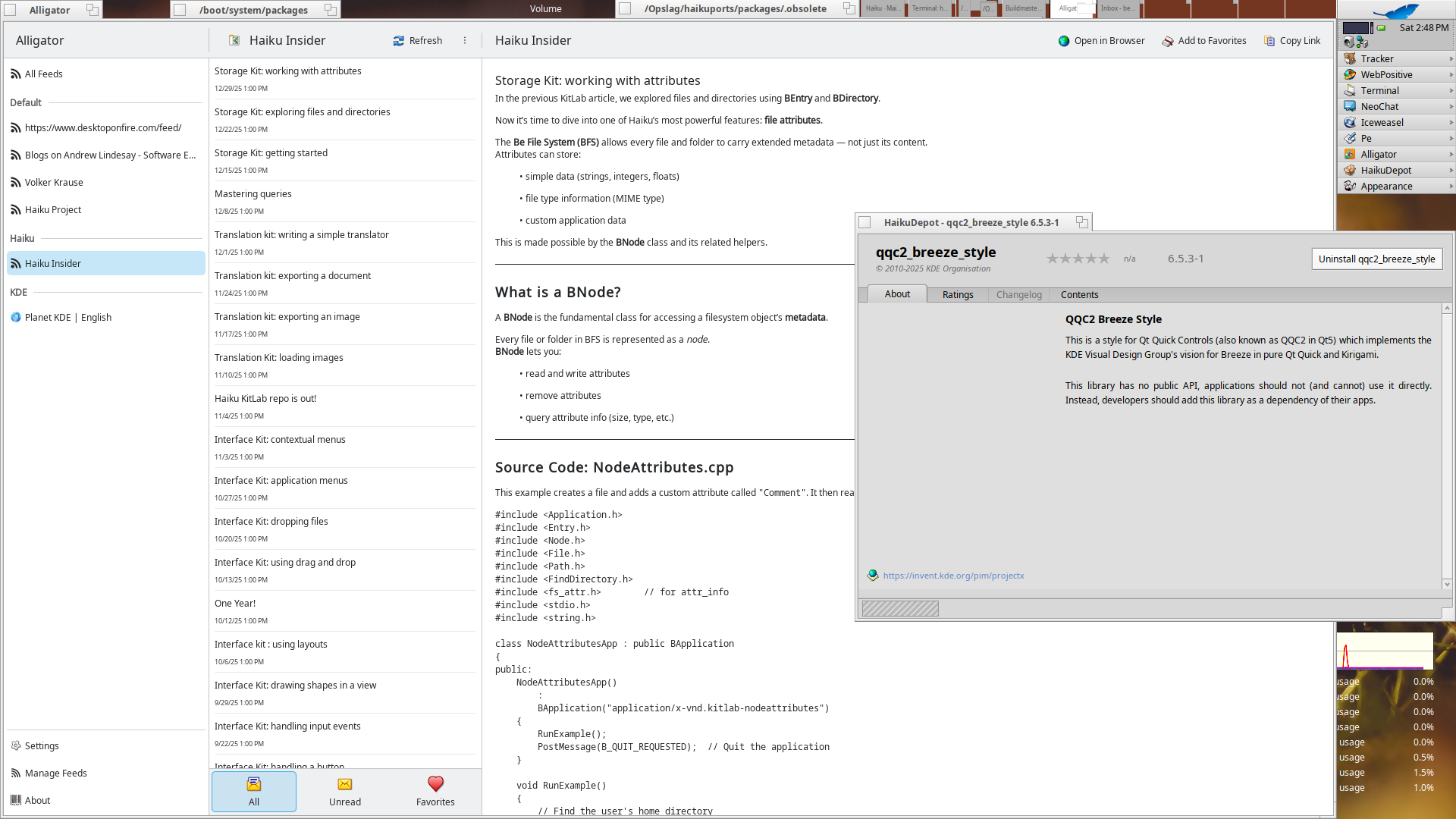Expand the Tracker submenu arrow in Deskbar
The width and height of the screenshot is (1456, 819).
1451,59
